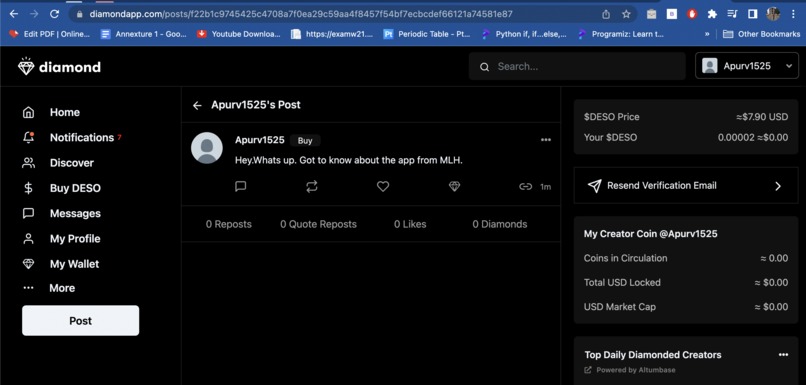Select the 0 Likes tab
The width and height of the screenshot is (806, 385).
[410, 224]
